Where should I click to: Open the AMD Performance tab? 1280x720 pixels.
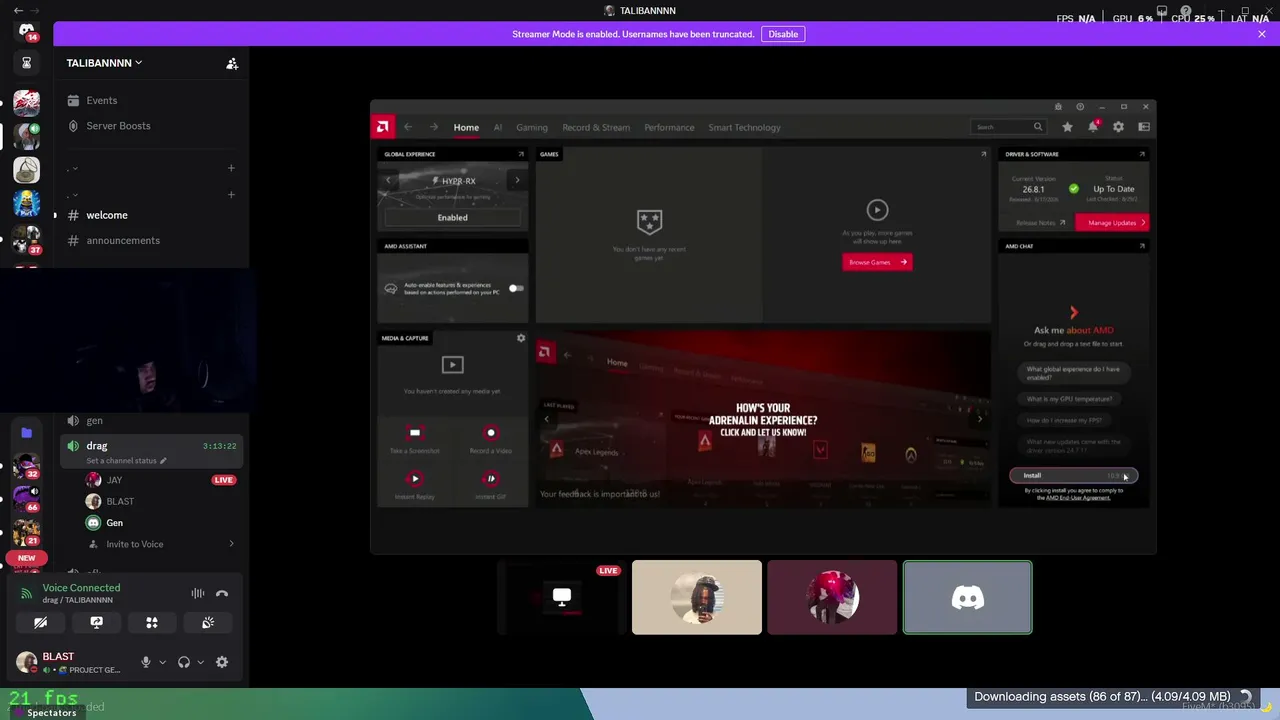669,127
